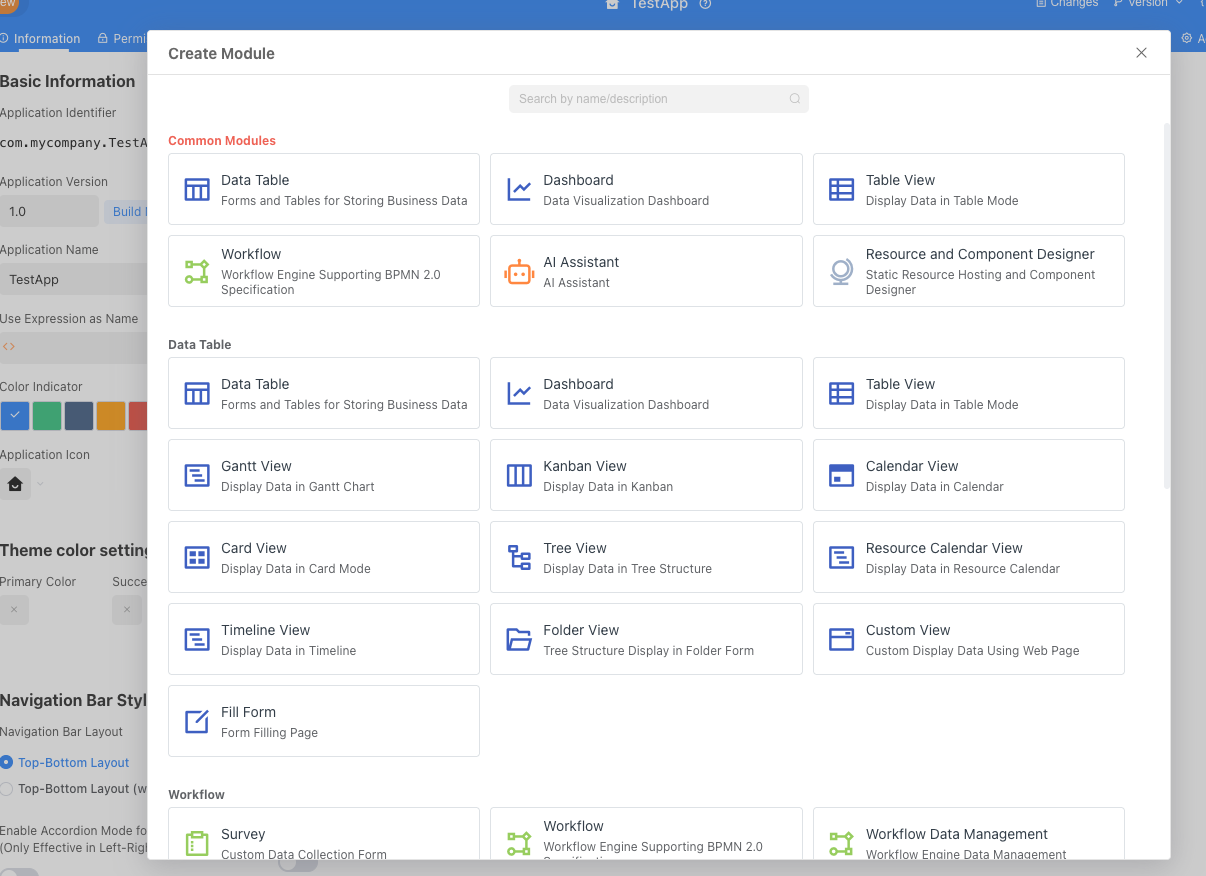Click the search magnifier icon in search box
This screenshot has width=1206, height=876.
click(x=795, y=99)
